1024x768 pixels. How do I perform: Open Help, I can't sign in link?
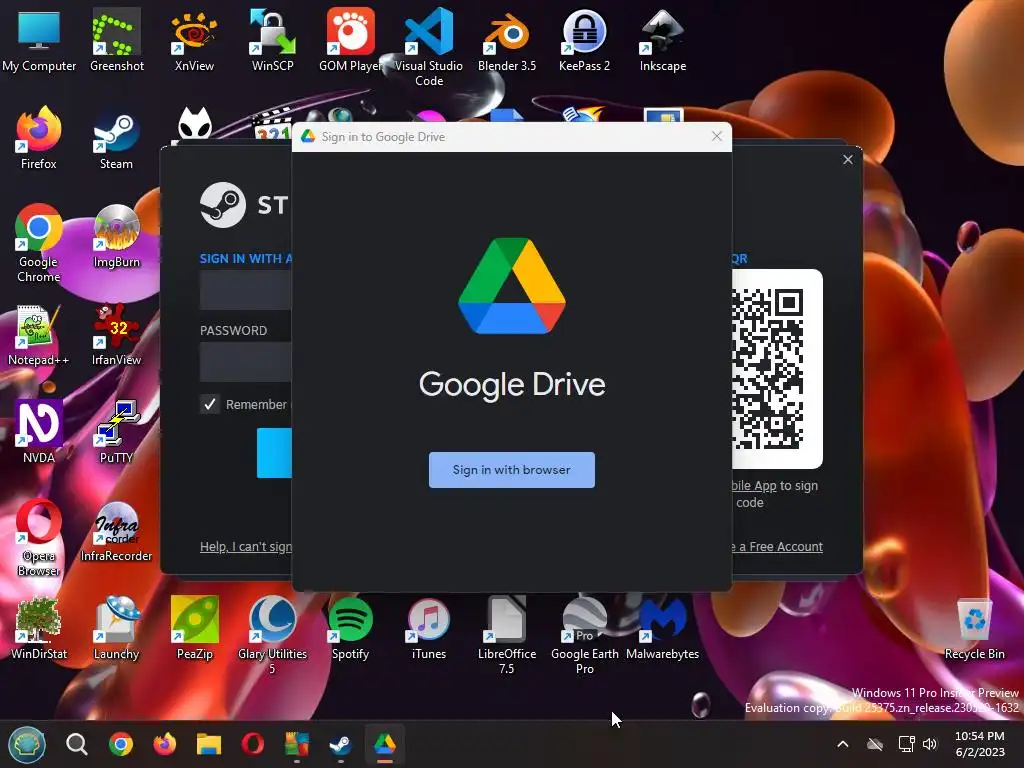click(246, 547)
